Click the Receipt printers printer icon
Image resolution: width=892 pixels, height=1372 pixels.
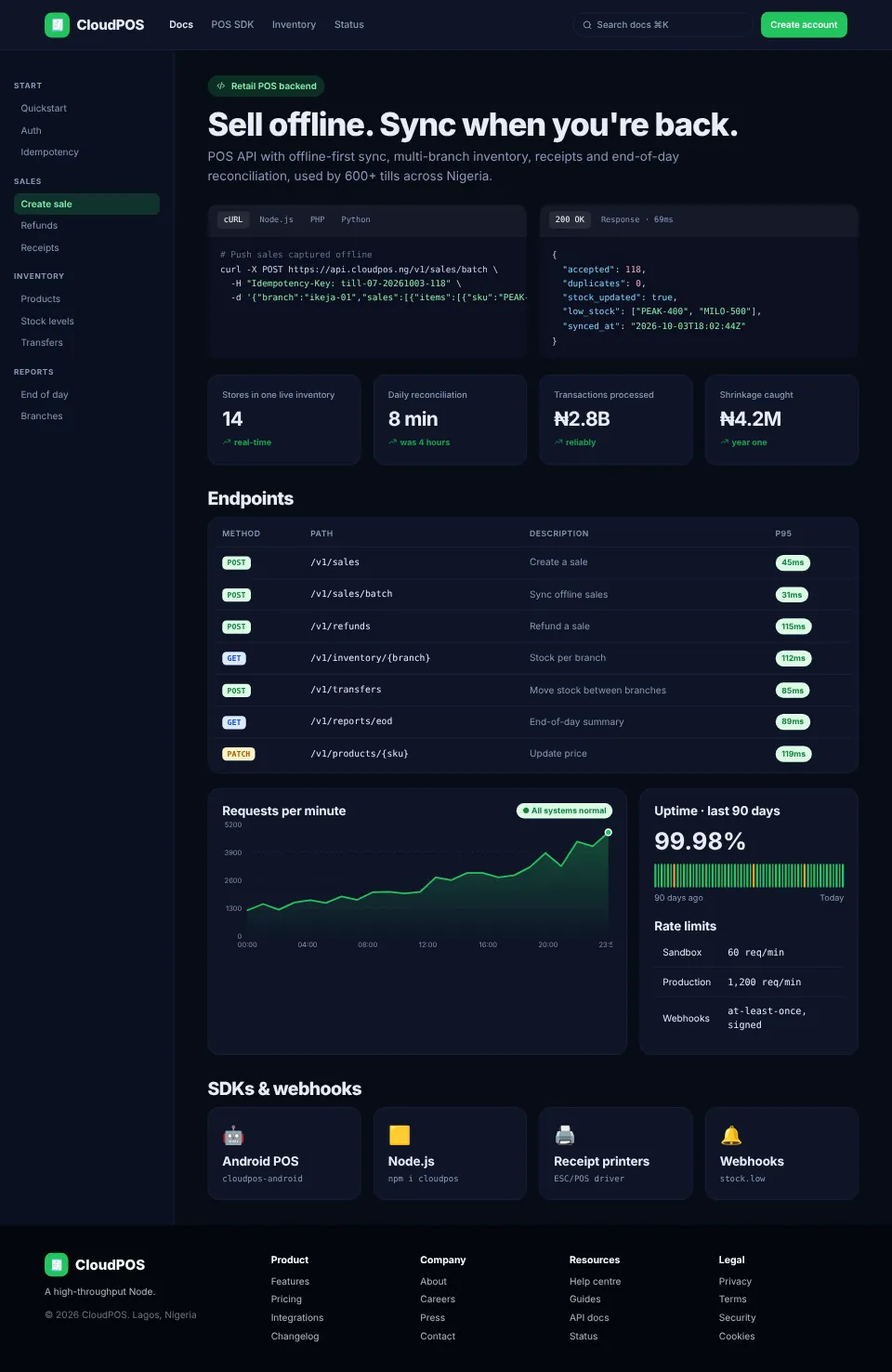tap(565, 1135)
